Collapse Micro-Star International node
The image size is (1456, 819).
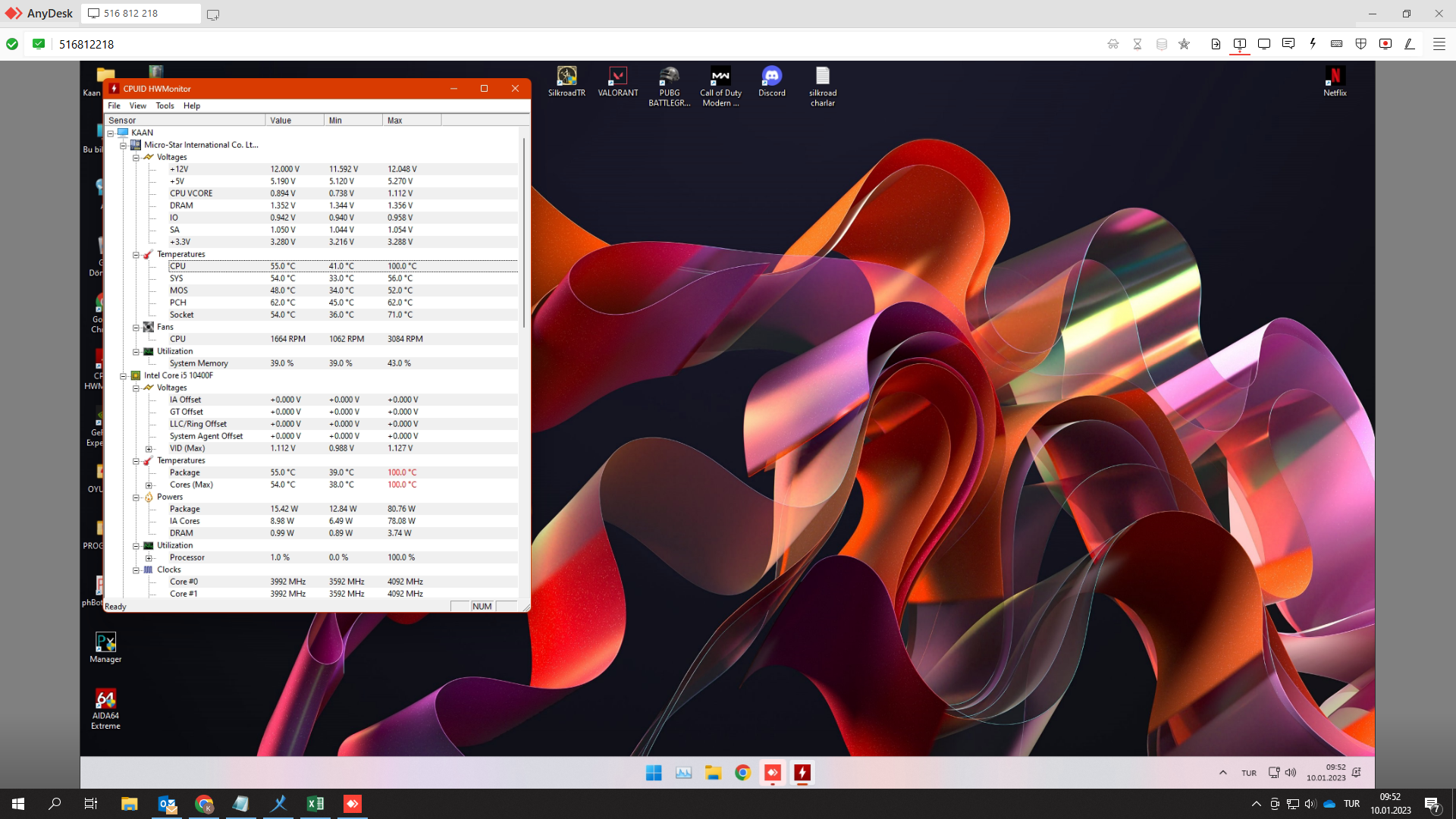123,145
